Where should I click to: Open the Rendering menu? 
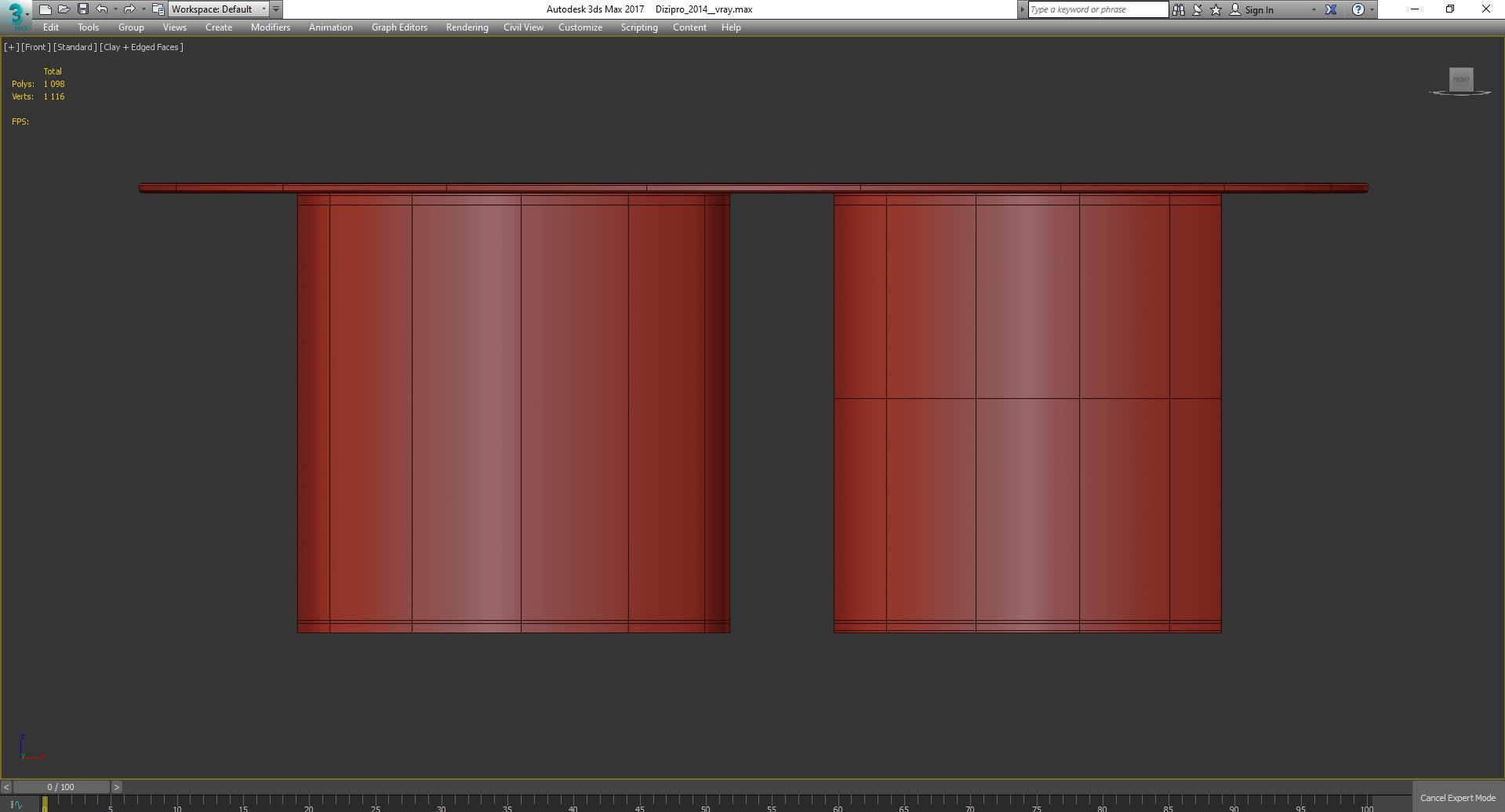[x=467, y=27]
